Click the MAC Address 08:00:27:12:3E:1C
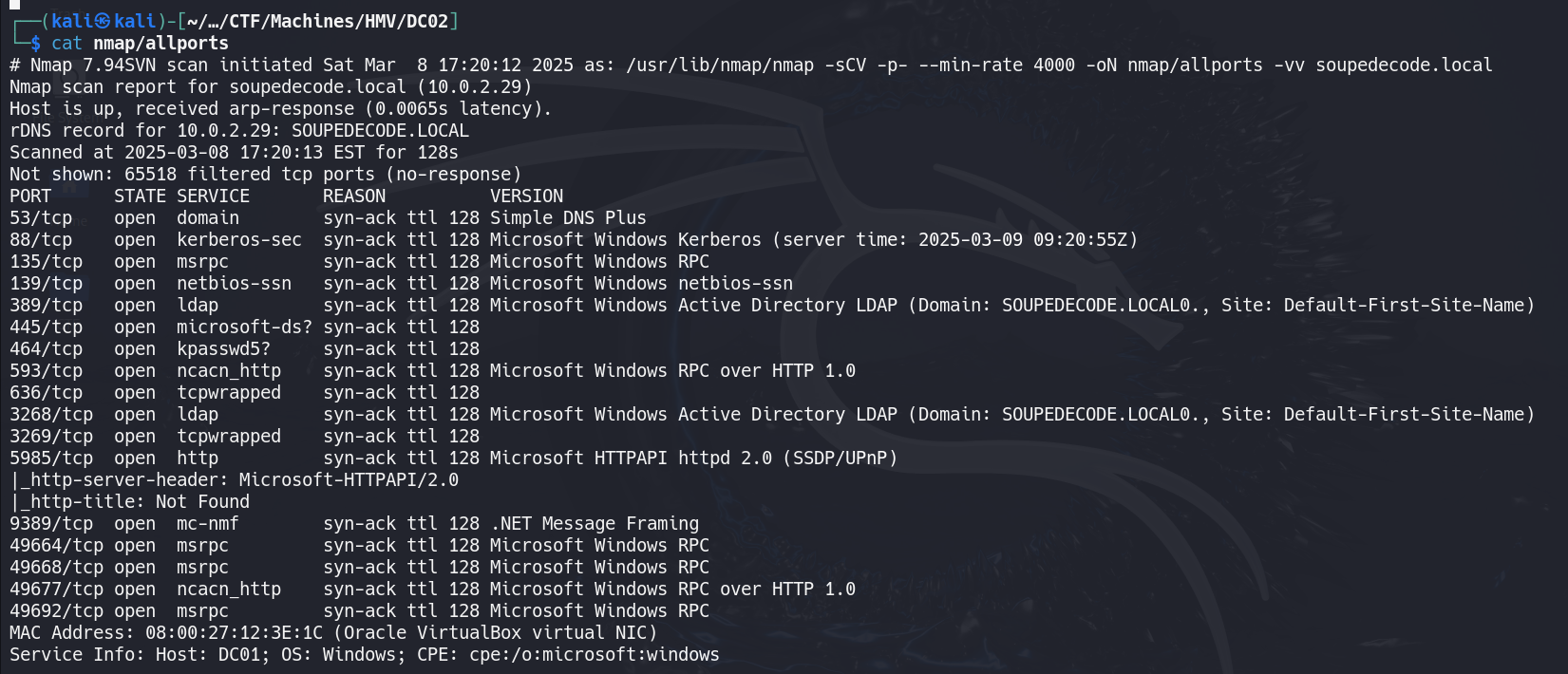This screenshot has width=1568, height=674. [x=234, y=632]
